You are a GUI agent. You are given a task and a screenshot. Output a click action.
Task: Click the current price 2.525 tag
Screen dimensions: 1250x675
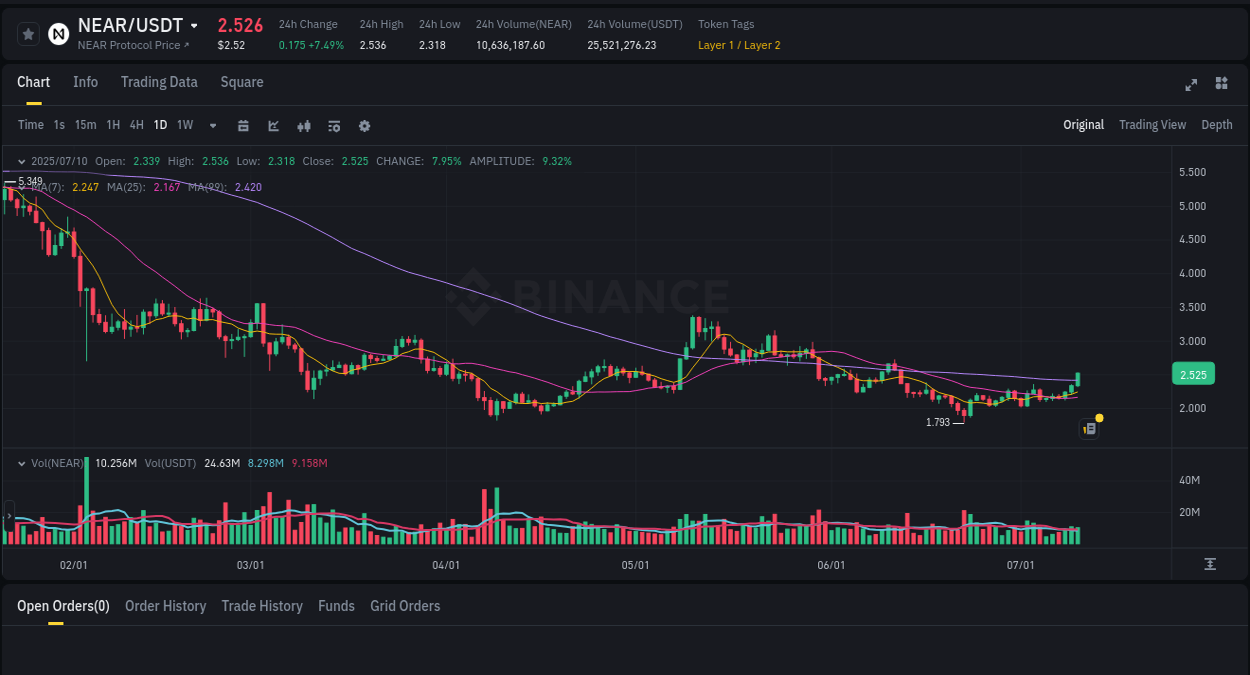1193,373
